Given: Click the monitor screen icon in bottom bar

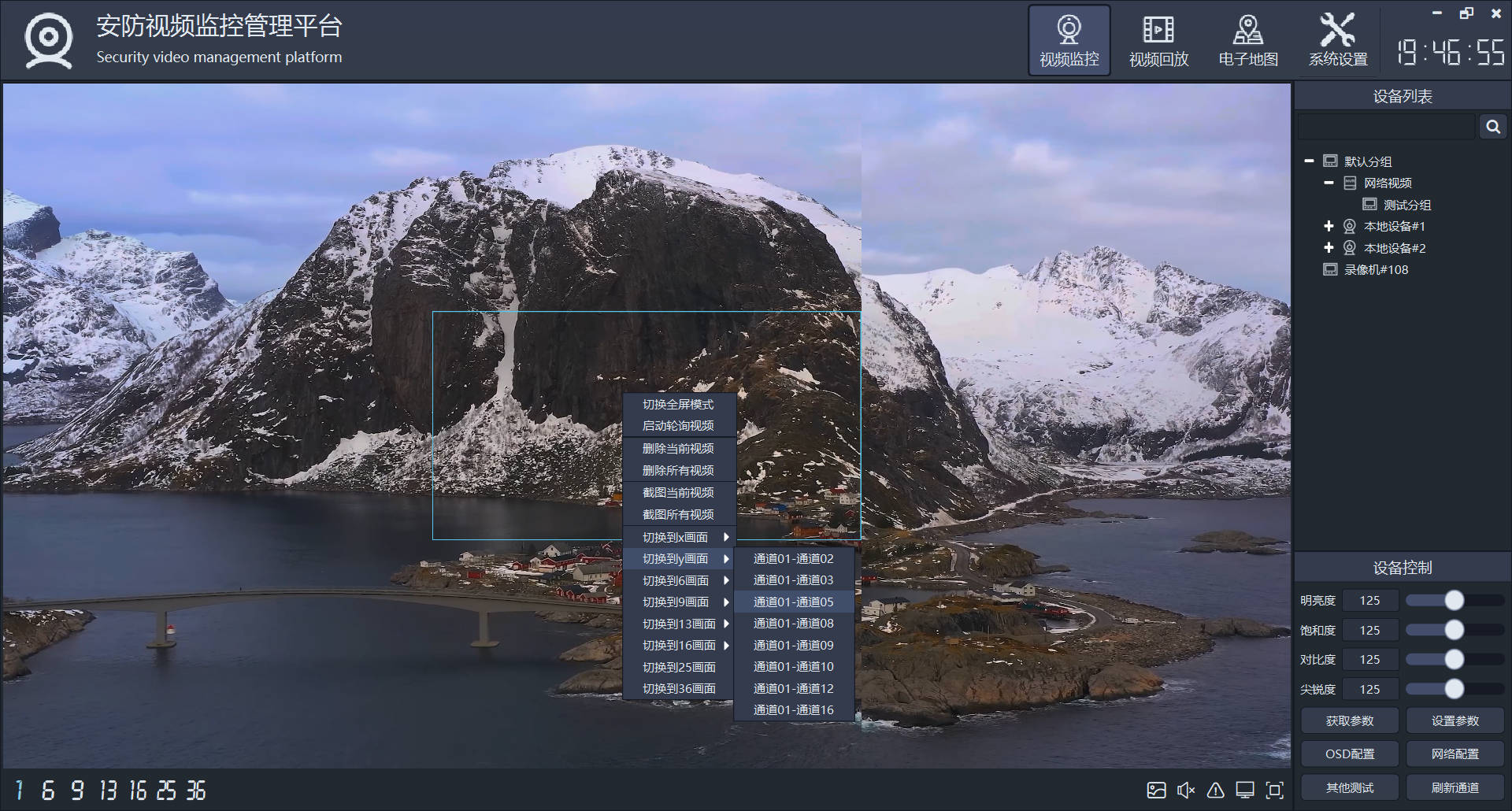Looking at the screenshot, I should pyautogui.click(x=1245, y=790).
